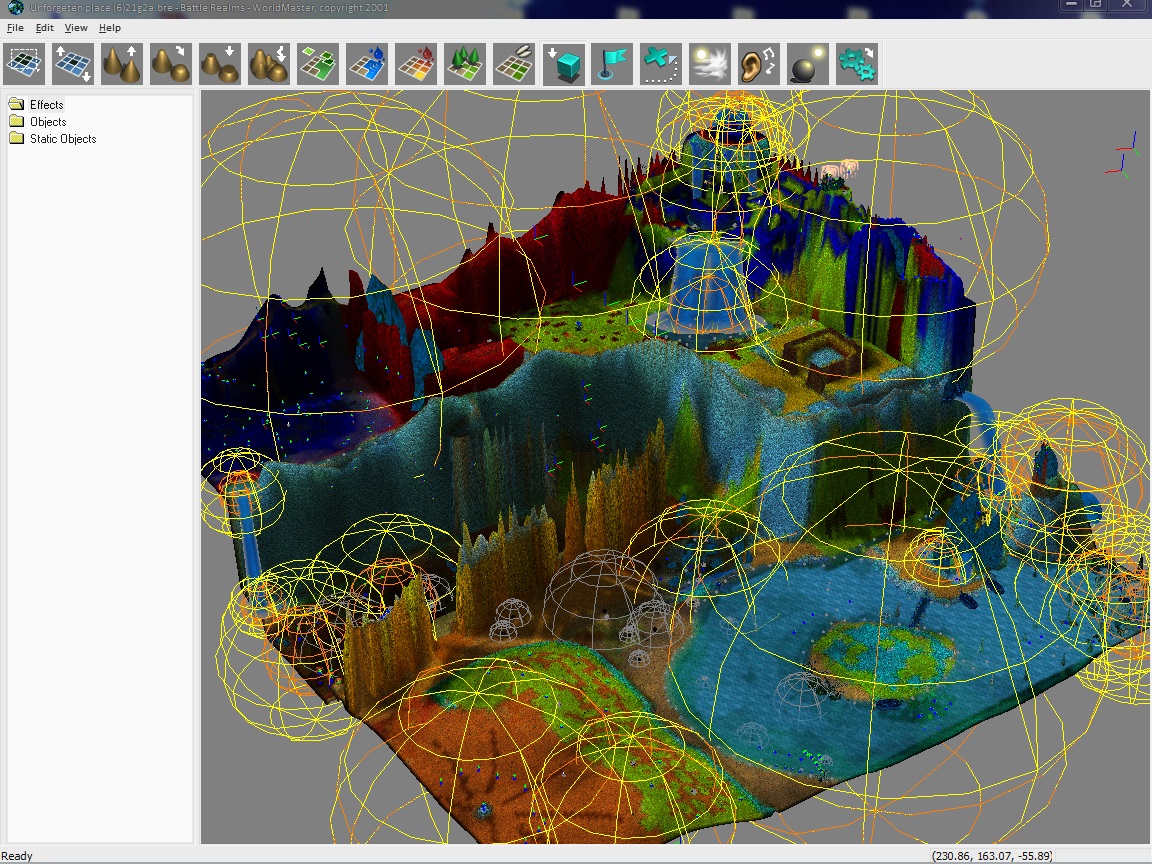
Task: Open the Edit menu
Action: click(x=45, y=28)
